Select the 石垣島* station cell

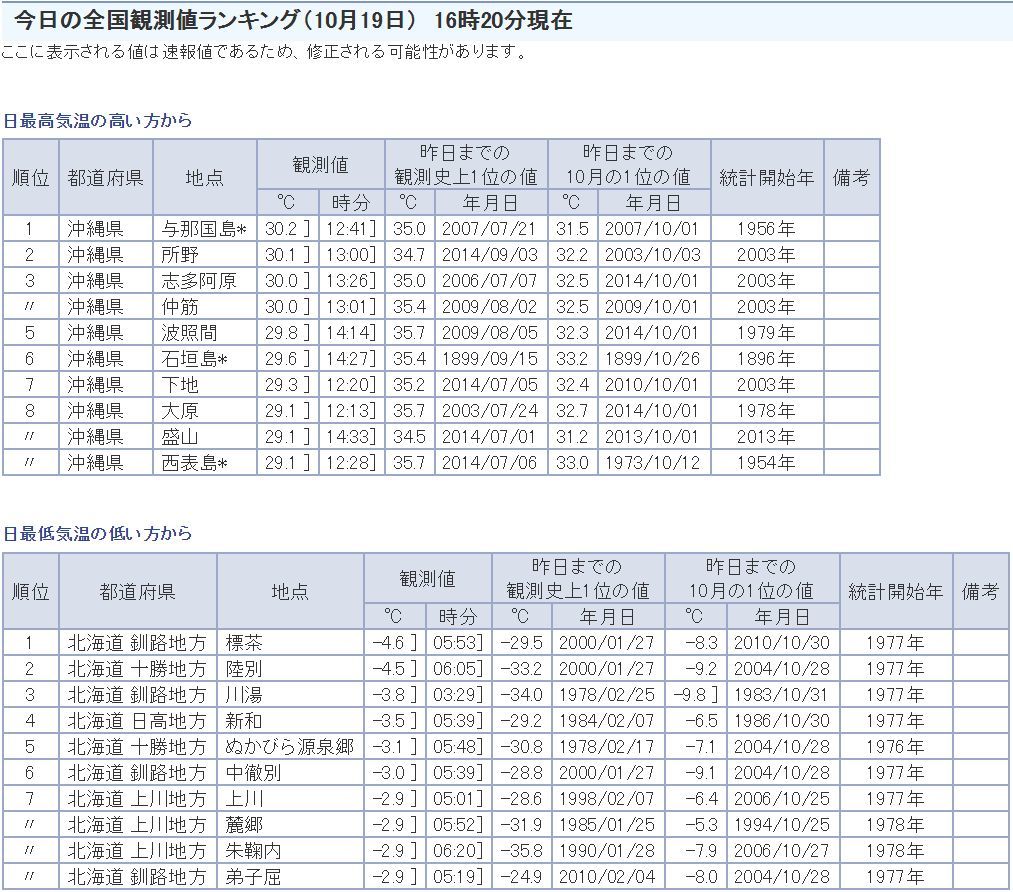(205, 358)
